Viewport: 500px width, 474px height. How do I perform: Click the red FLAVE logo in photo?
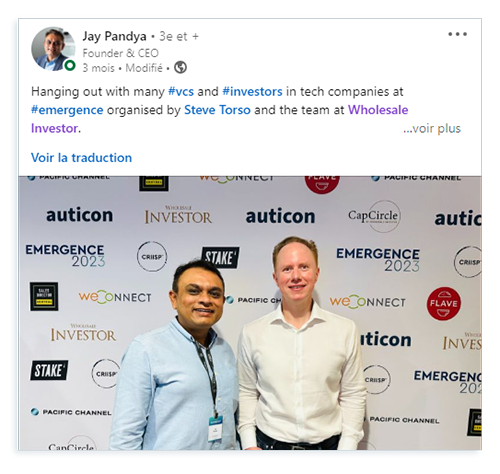click(444, 303)
